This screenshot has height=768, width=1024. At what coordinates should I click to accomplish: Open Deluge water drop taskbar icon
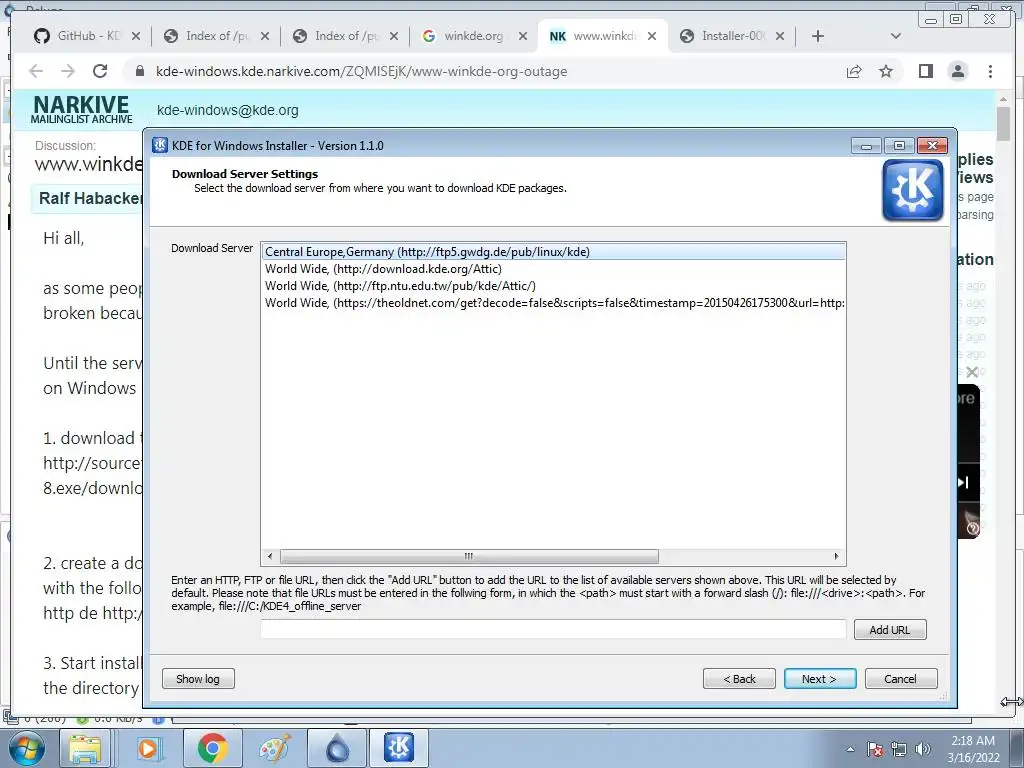pos(338,748)
